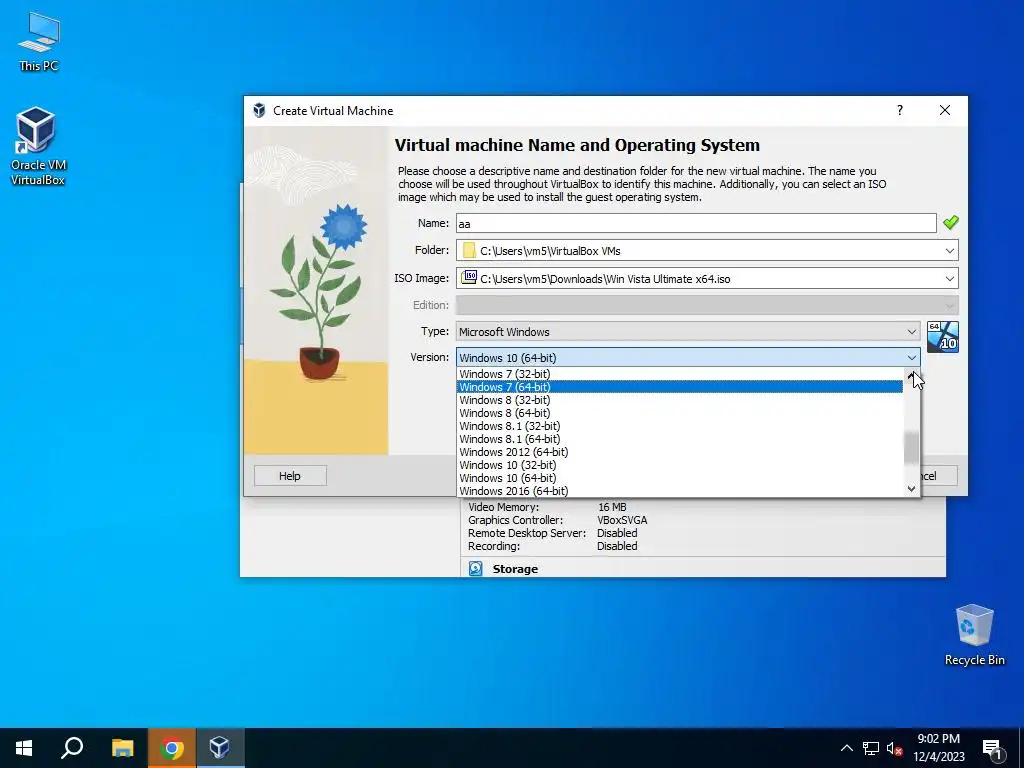
Task: Collapse the Version dropdown showing Windows 10 (64-bit)
Action: [688, 357]
